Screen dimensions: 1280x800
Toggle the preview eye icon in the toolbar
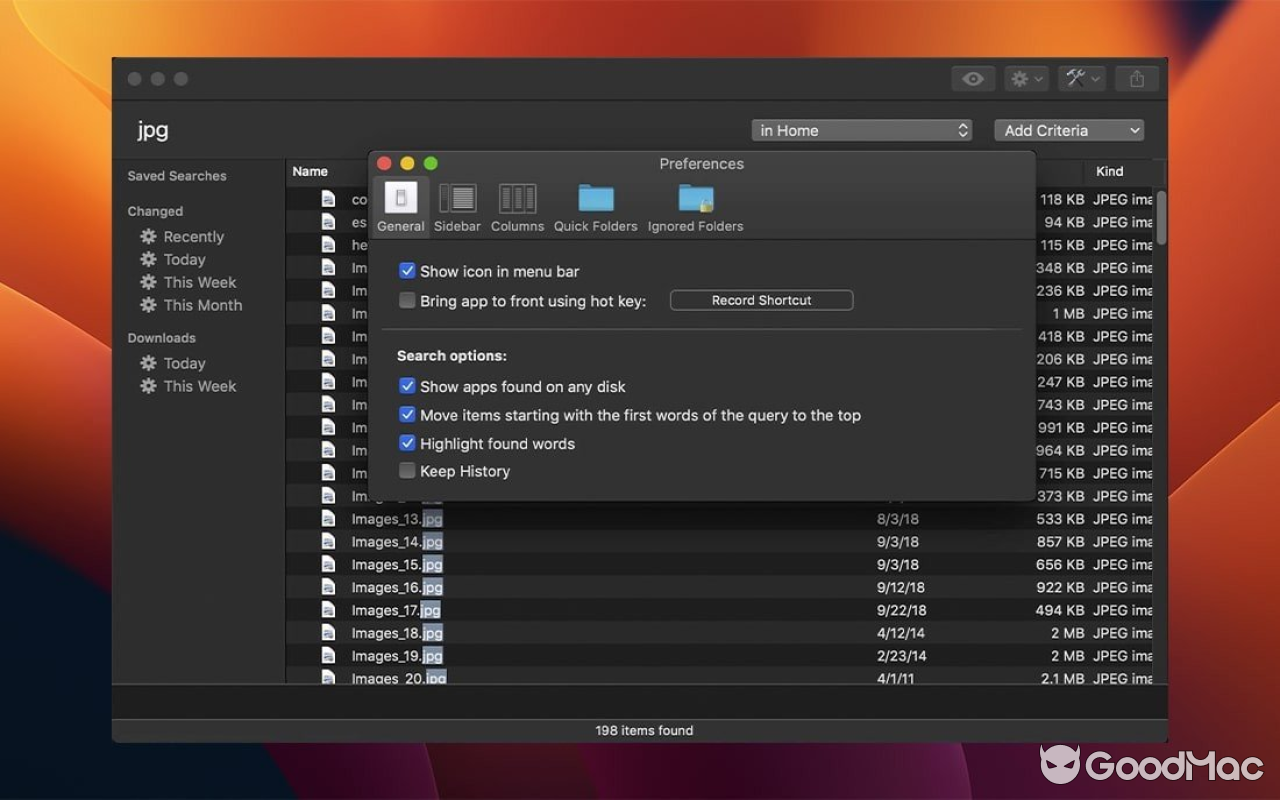[972, 78]
